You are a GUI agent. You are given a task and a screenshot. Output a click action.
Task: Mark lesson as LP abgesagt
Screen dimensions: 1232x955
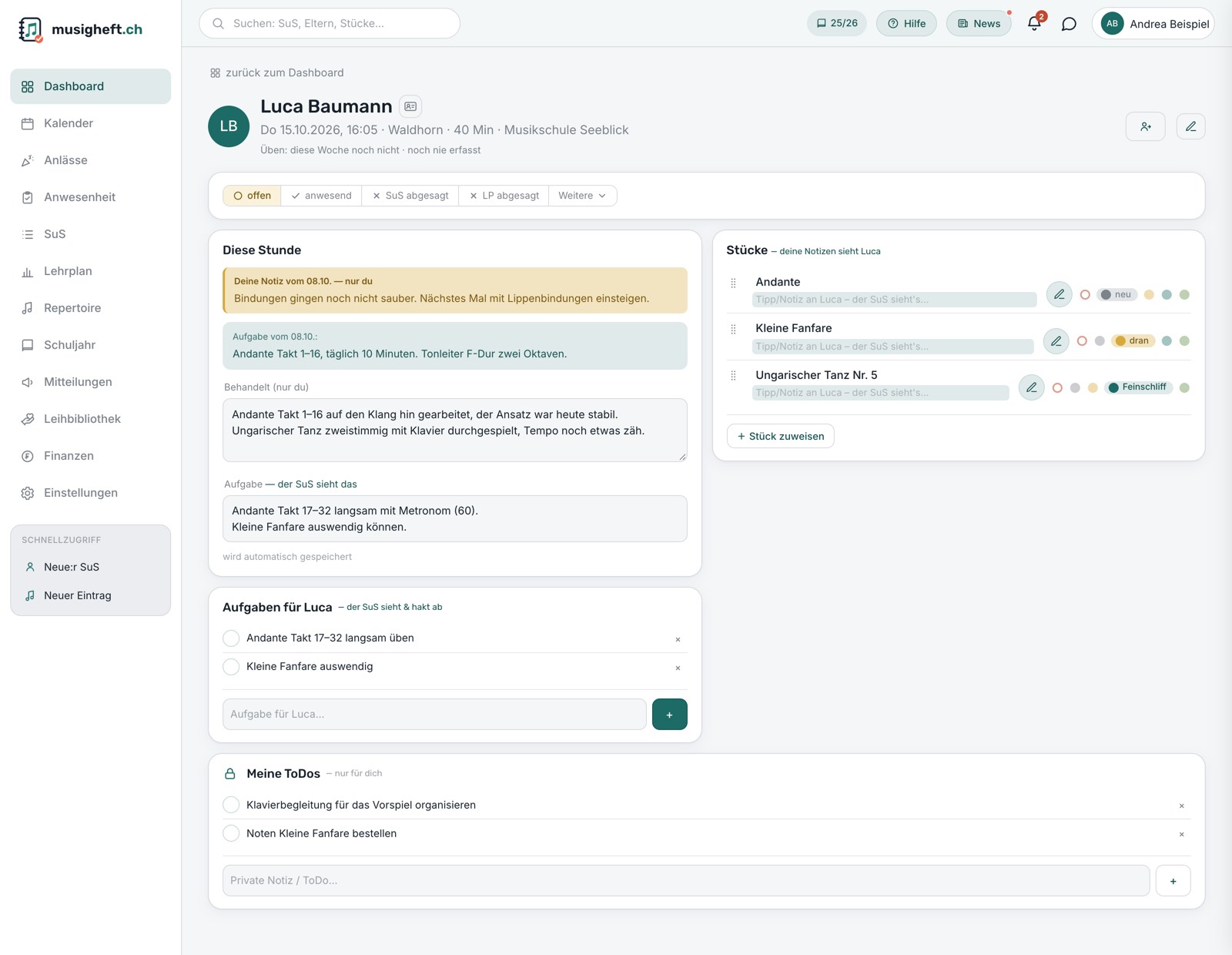tap(504, 196)
